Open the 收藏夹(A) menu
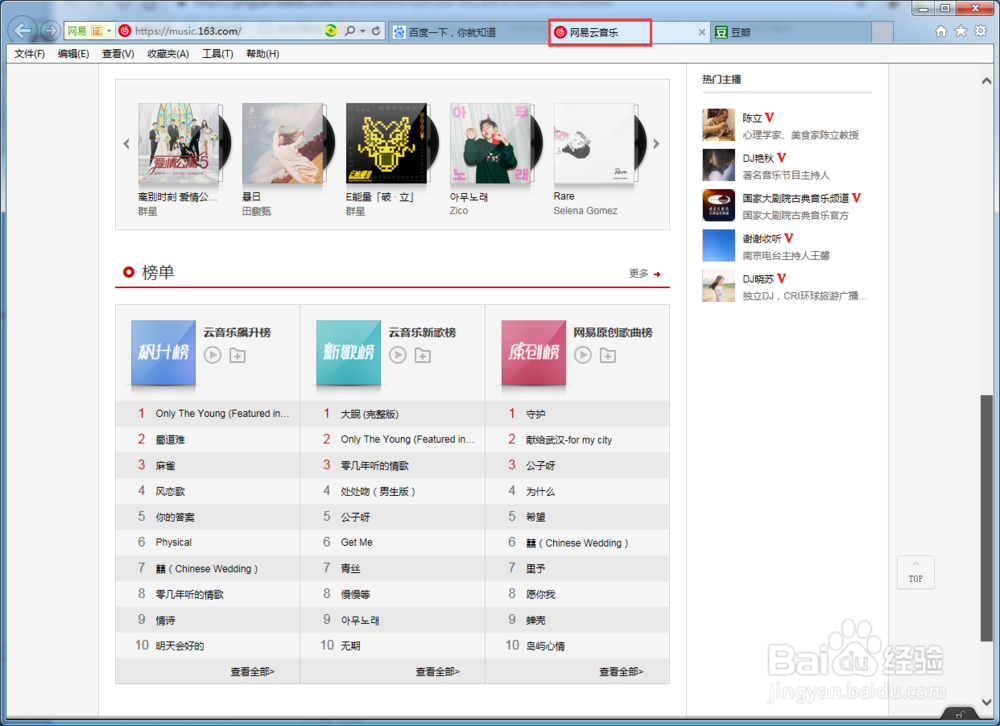The width and height of the screenshot is (1000, 726). [168, 54]
